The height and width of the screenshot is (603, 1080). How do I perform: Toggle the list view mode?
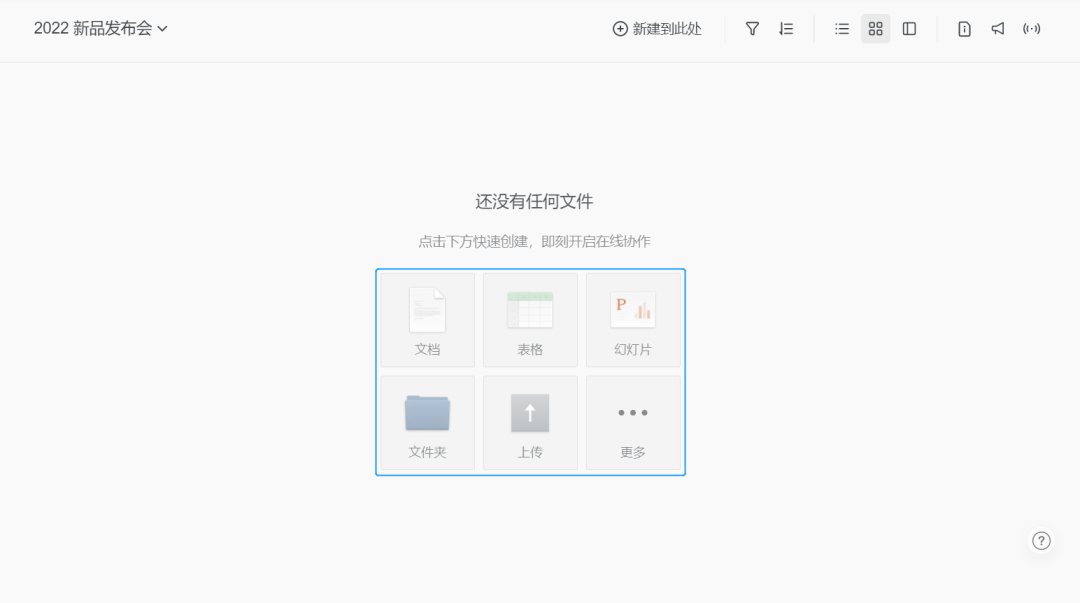pos(842,29)
